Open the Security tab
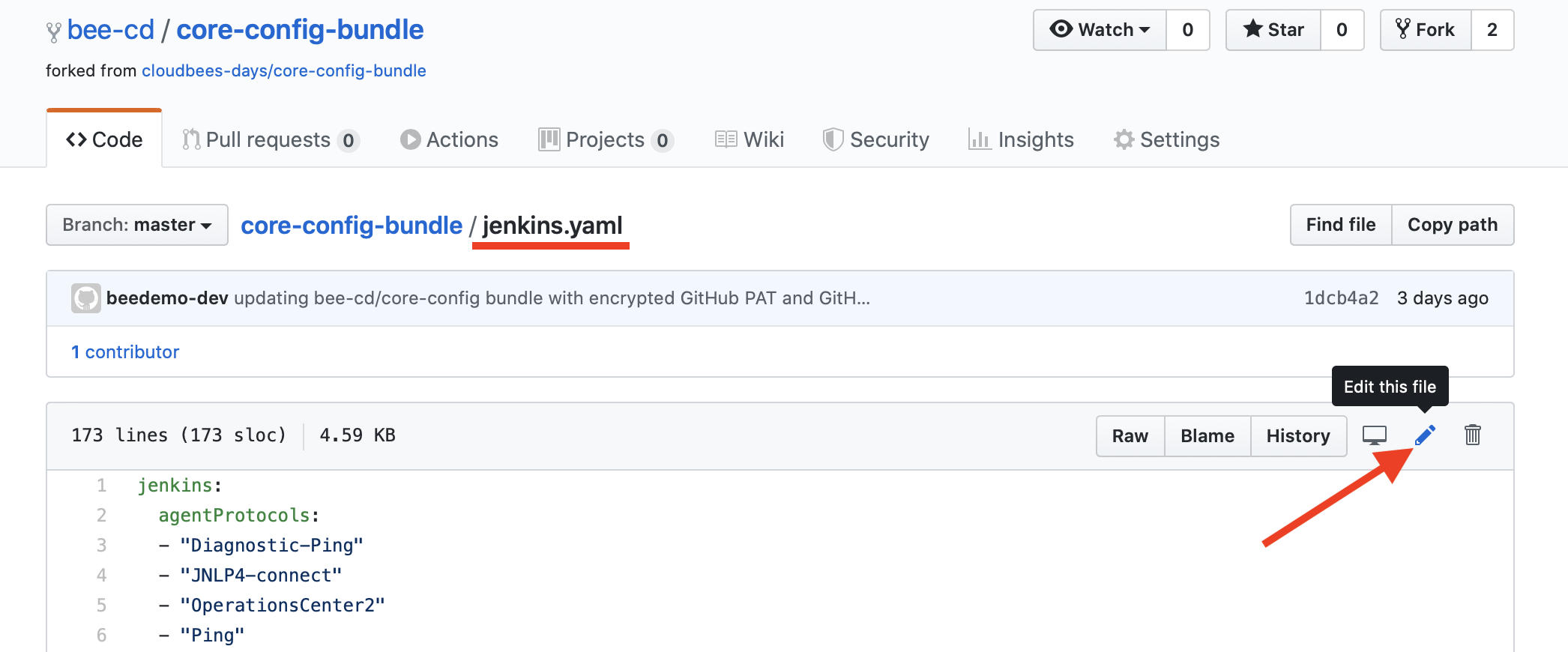Screen dimensions: 1568x652 [x=875, y=140]
